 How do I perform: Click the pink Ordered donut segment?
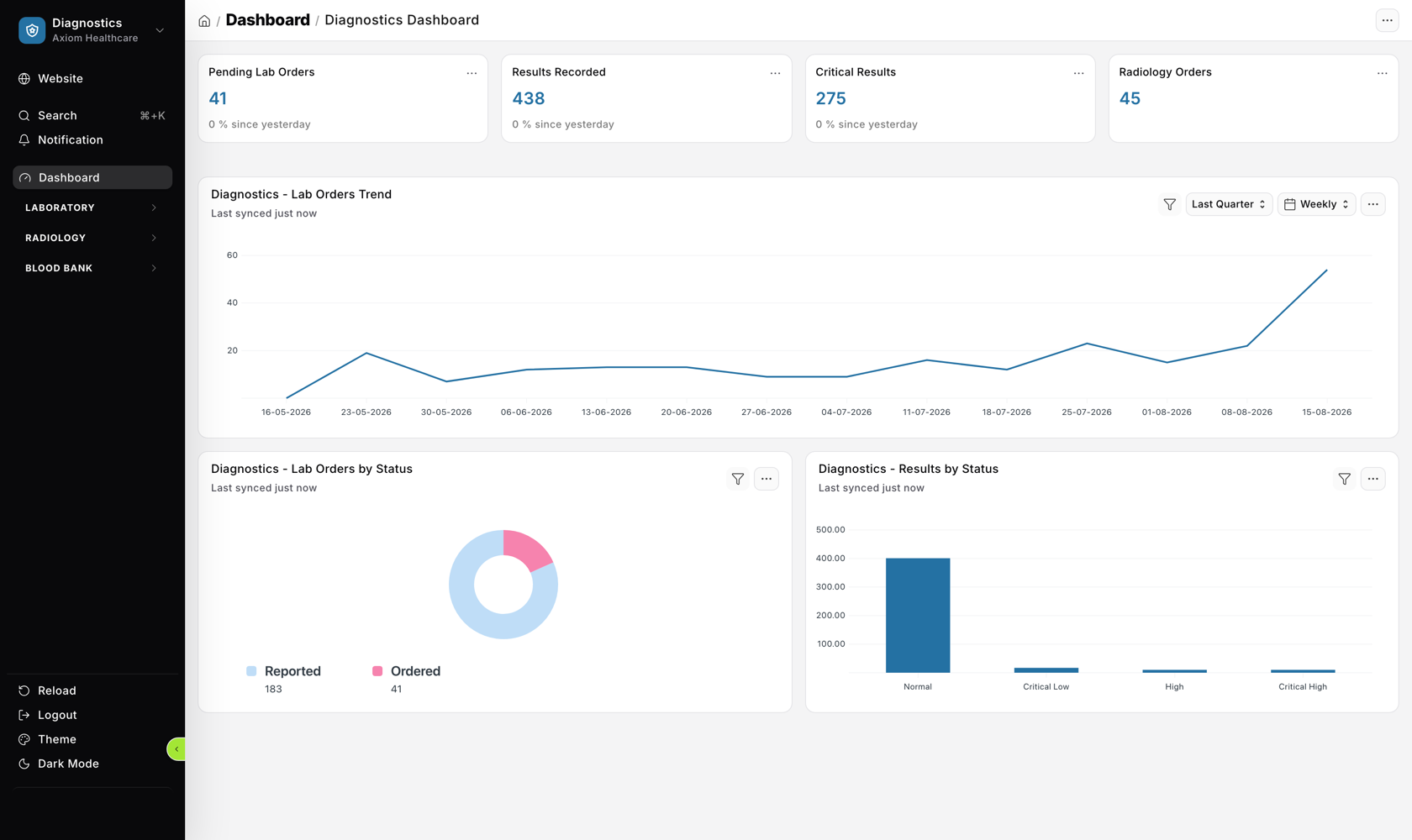click(x=526, y=549)
